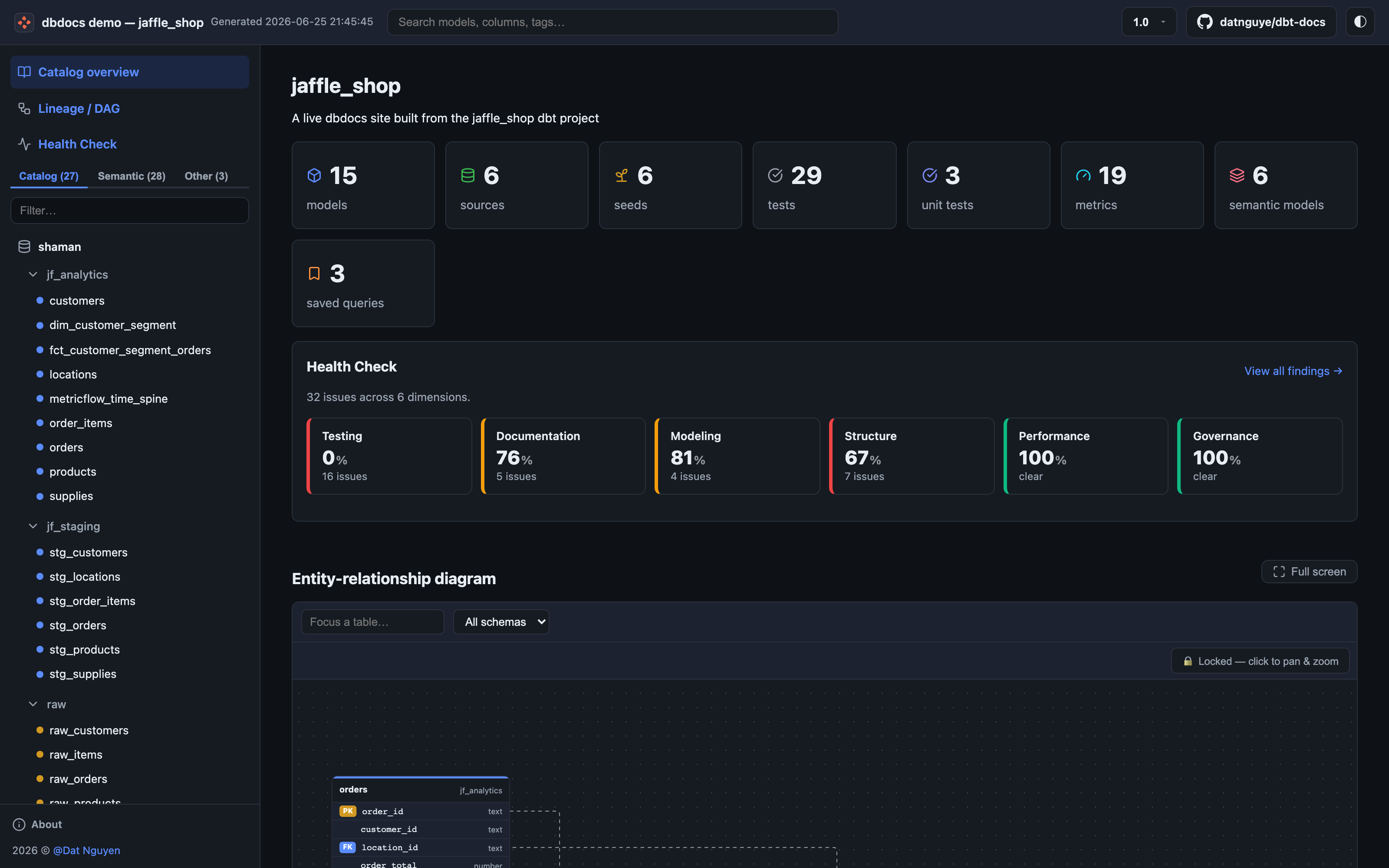Open the Governance 100% health card
Viewport: 1389px width, 868px height.
coord(1260,456)
